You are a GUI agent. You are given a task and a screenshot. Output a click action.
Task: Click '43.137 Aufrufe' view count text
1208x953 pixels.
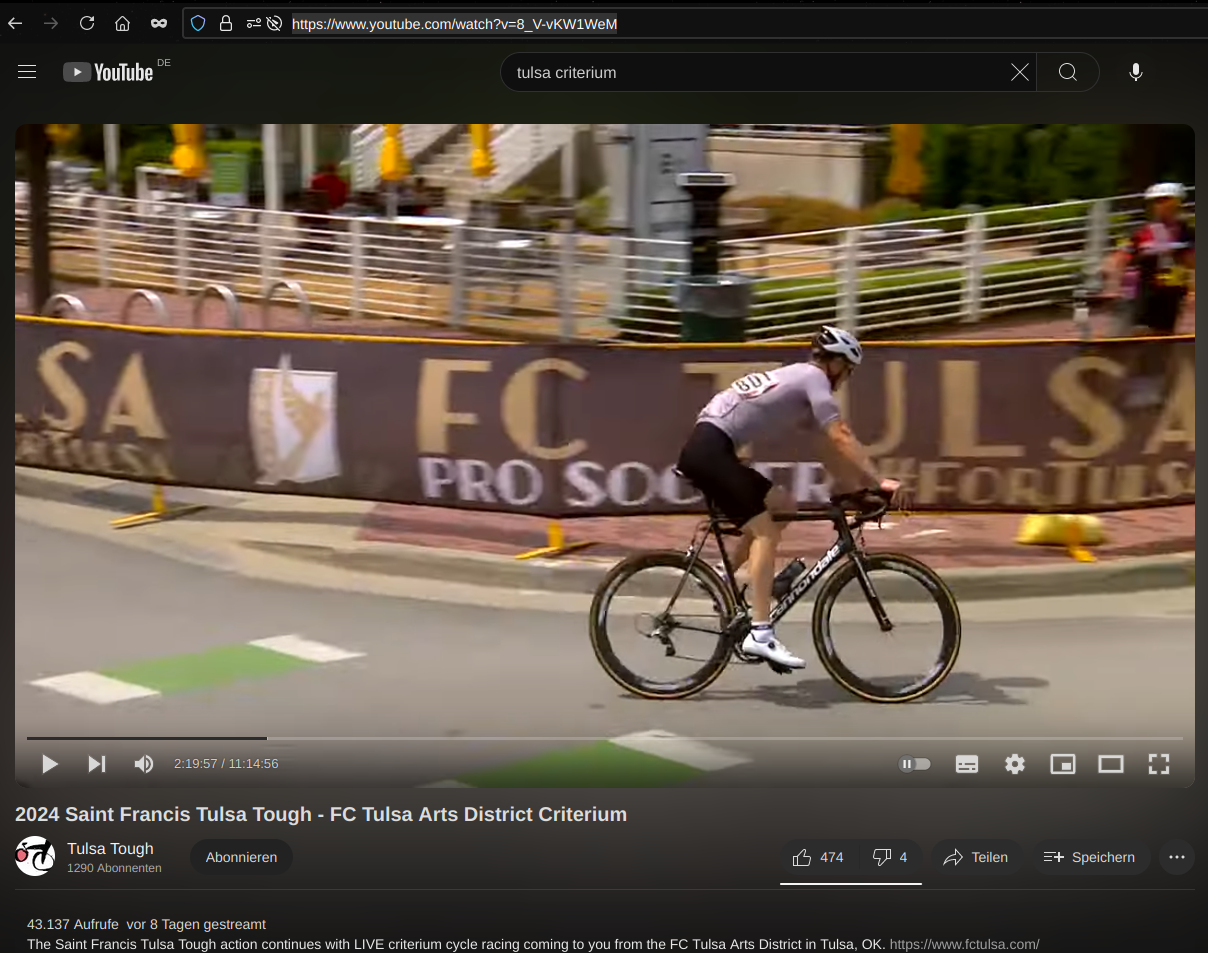[73, 924]
